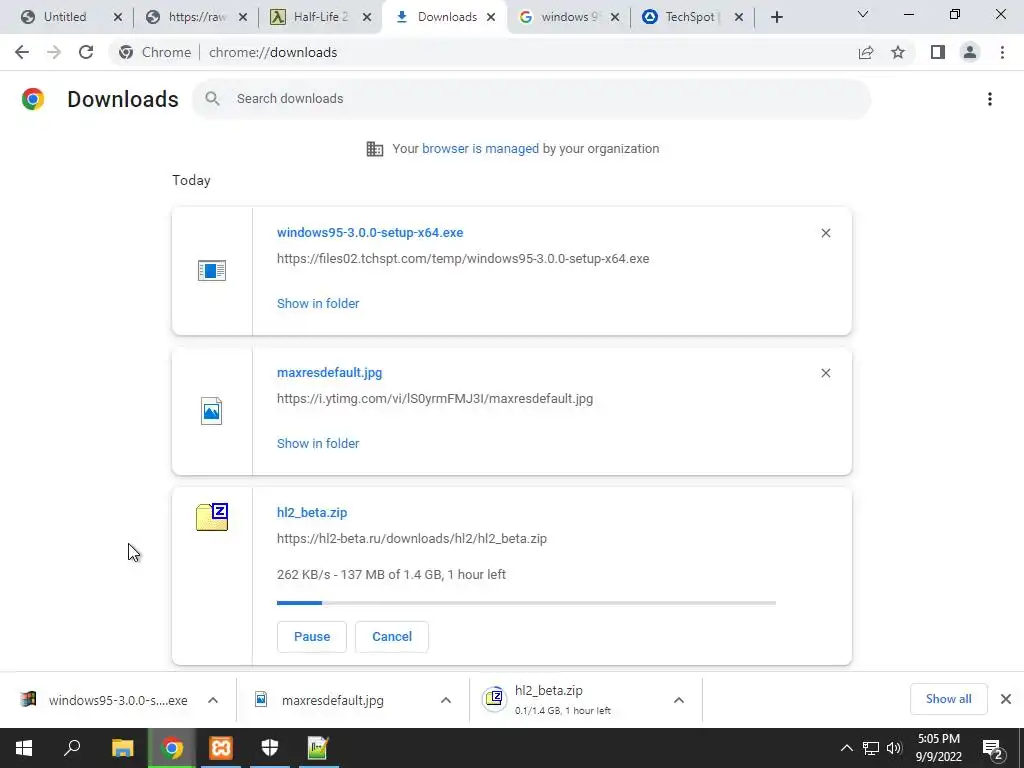
Task: Open taskbar search magnifier
Action: tap(72, 748)
